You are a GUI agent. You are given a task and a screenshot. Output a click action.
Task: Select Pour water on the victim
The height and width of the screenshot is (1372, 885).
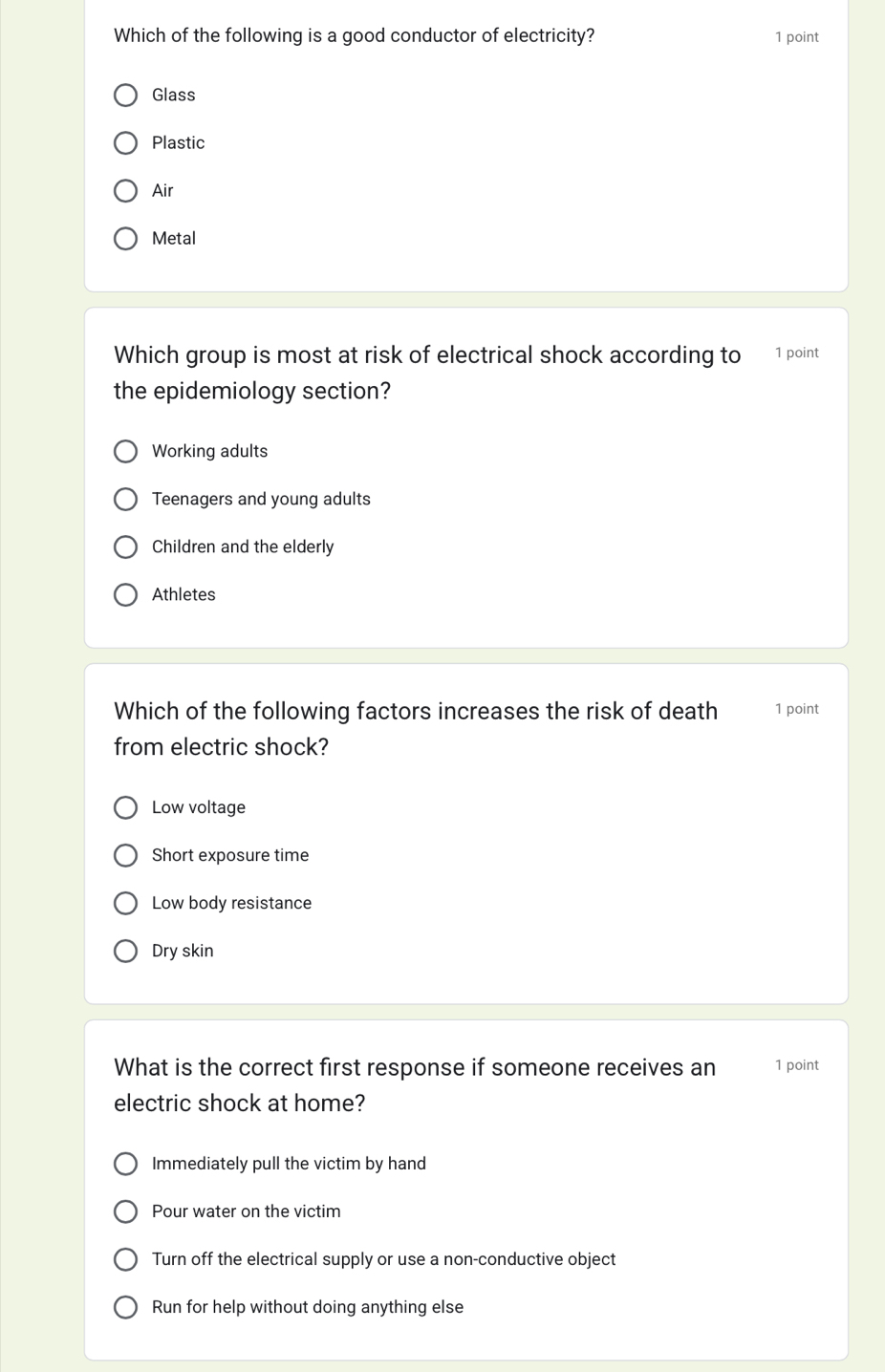pos(126,1212)
